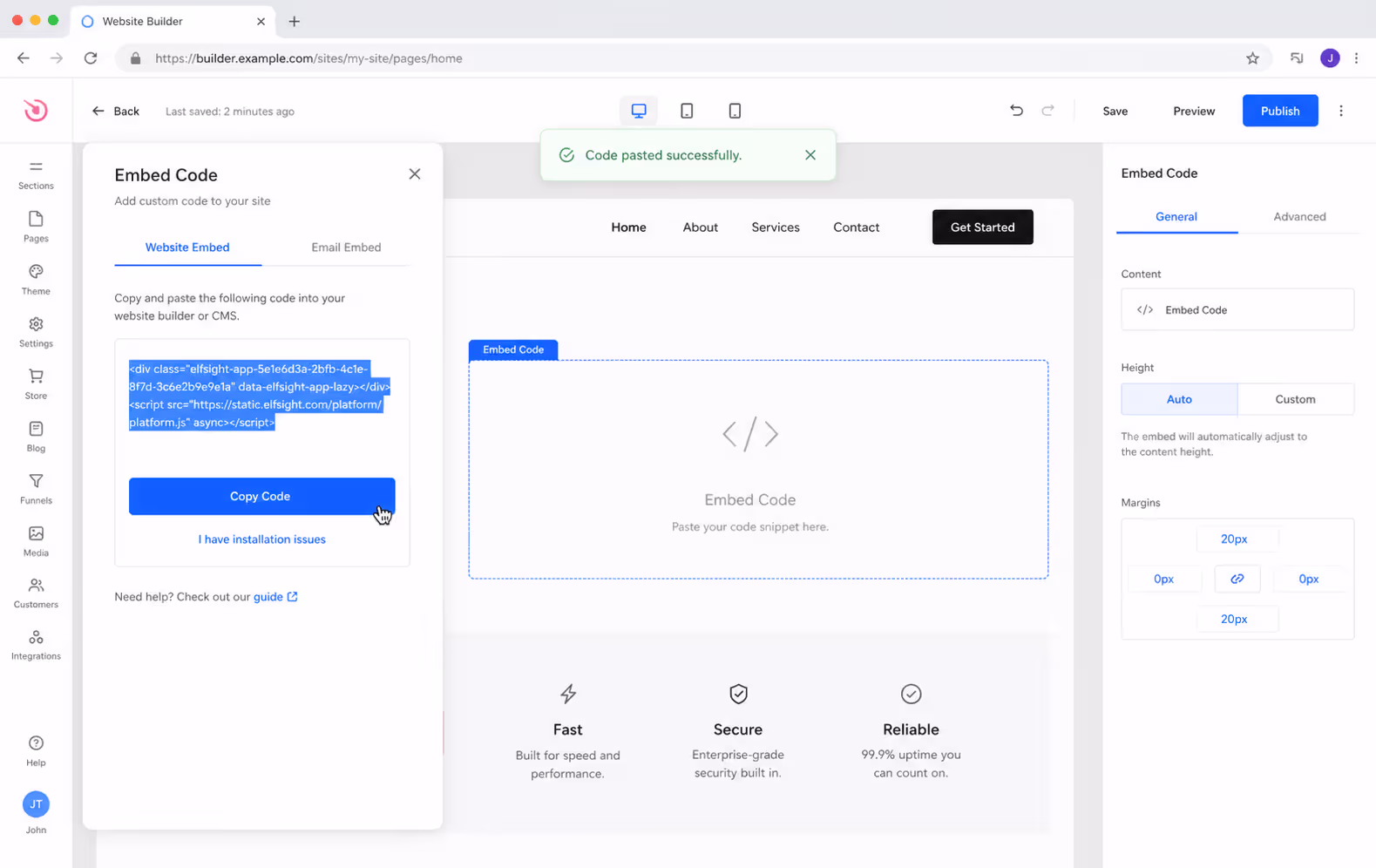Dismiss the Code pasted successfully notification
The height and width of the screenshot is (868, 1376).
point(810,155)
